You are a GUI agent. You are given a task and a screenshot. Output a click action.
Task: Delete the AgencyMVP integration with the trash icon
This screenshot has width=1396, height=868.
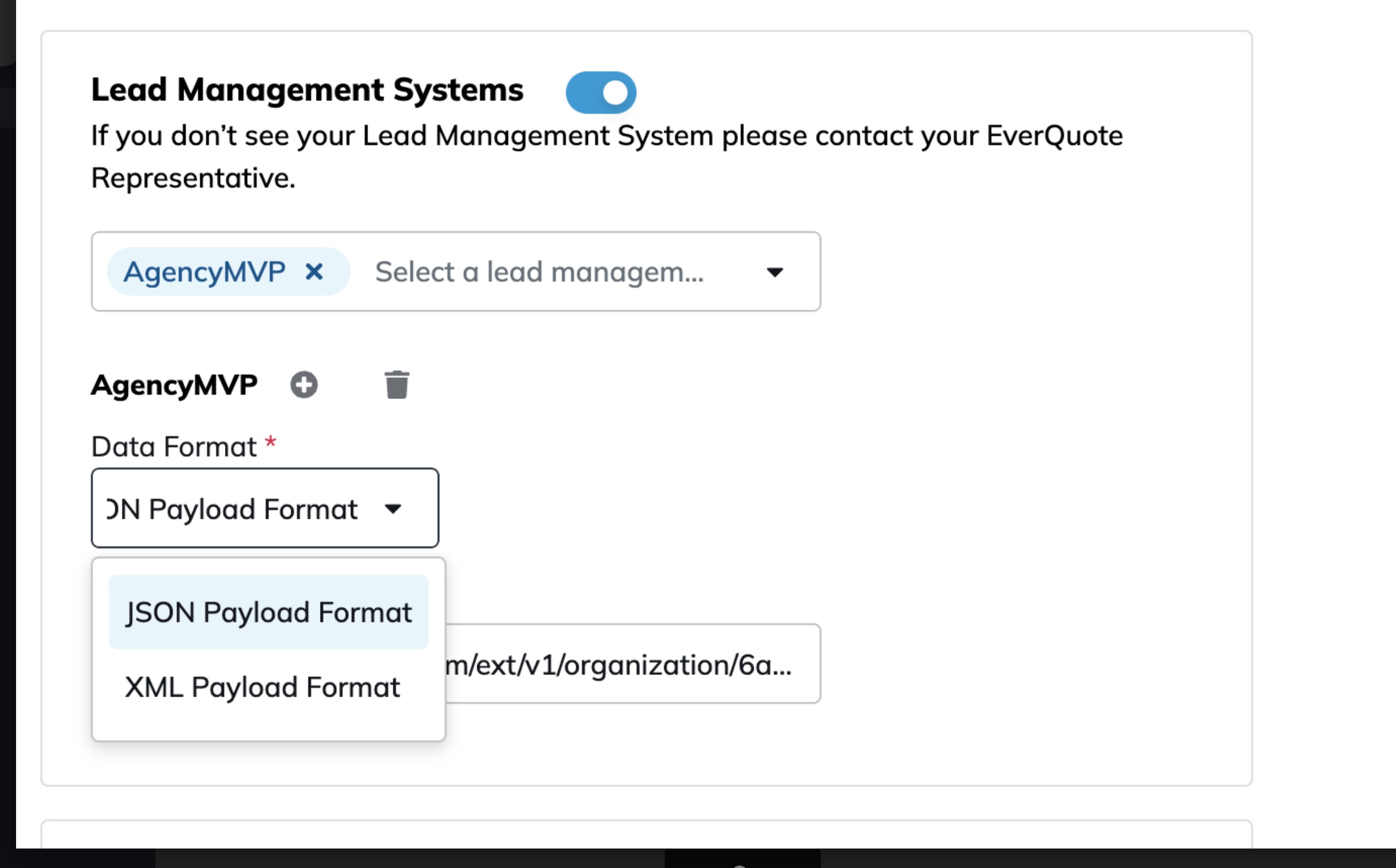(x=397, y=385)
